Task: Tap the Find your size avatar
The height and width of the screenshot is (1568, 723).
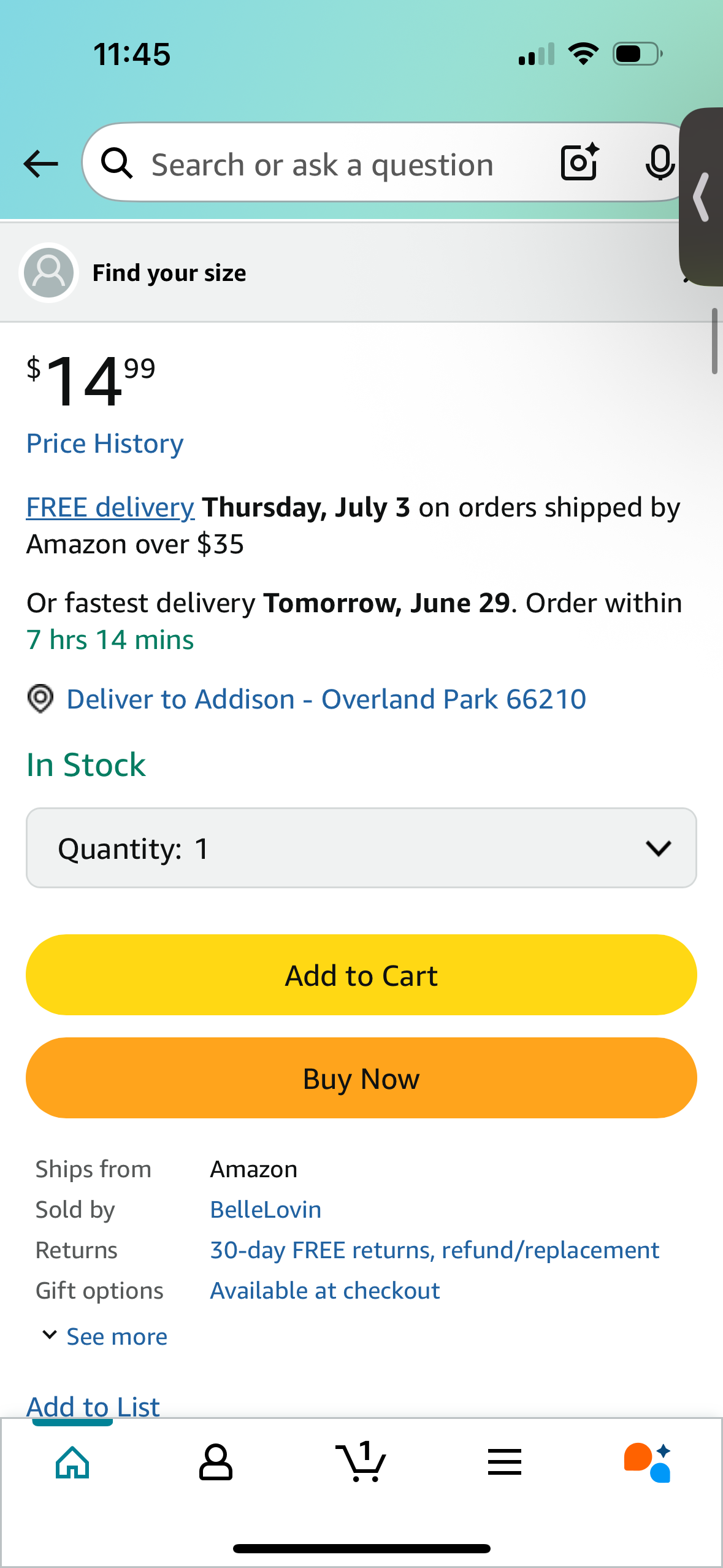Action: [48, 272]
